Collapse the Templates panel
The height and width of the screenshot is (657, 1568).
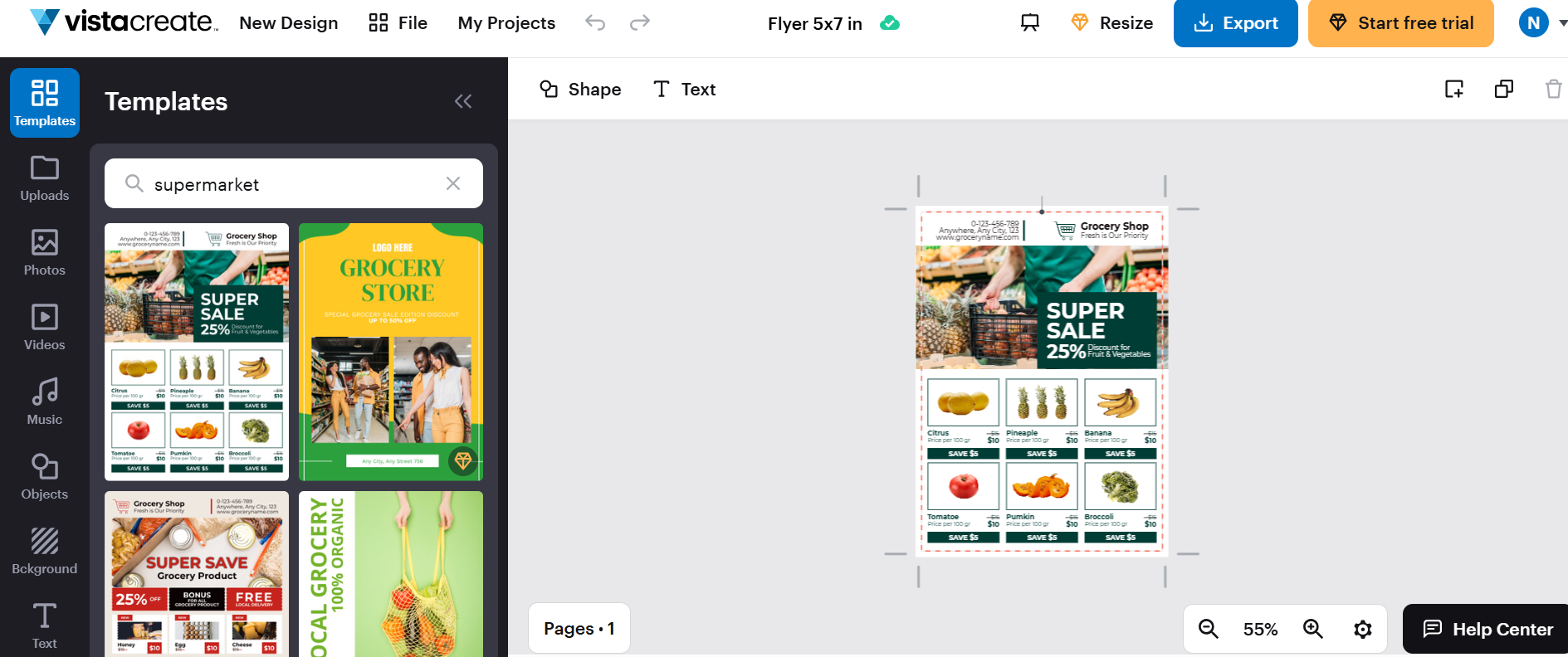click(x=463, y=101)
